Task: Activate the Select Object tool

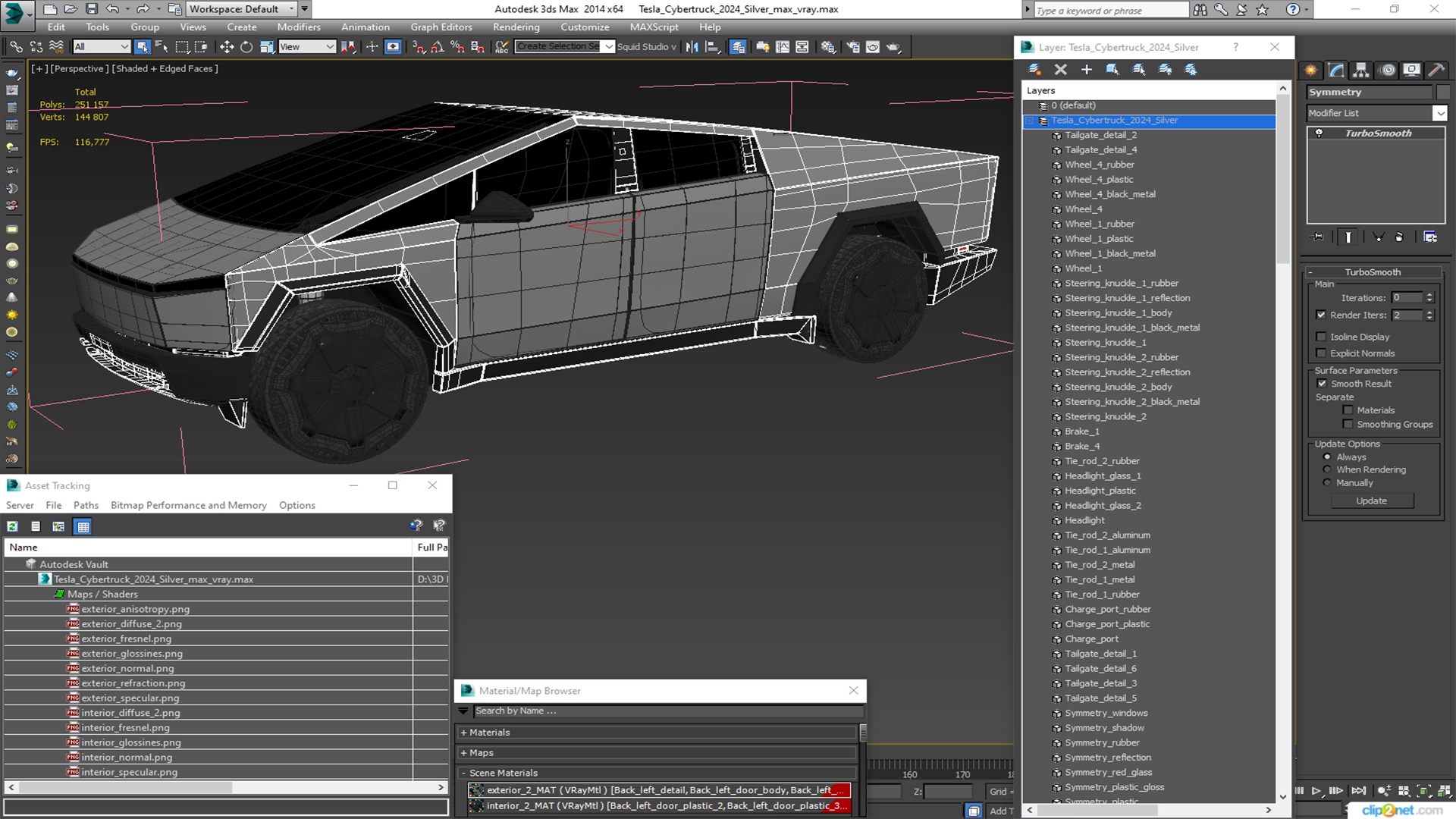Action: [142, 47]
